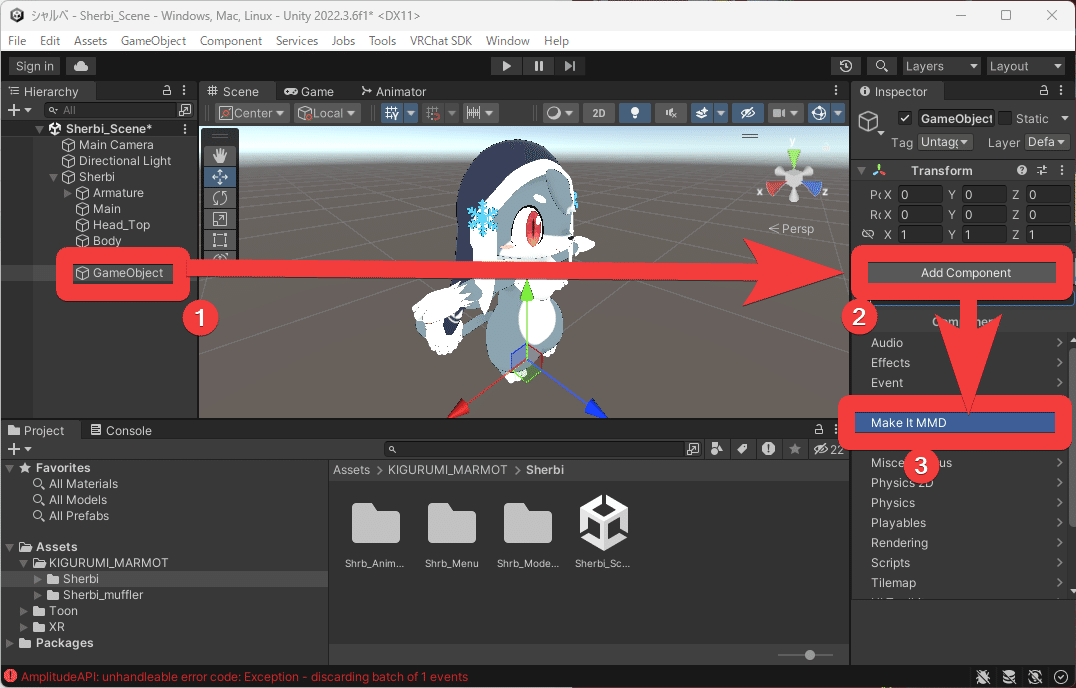Screen dimensions: 1076x688
Task: Open Transform preset settings icon
Action: (x=1042, y=170)
